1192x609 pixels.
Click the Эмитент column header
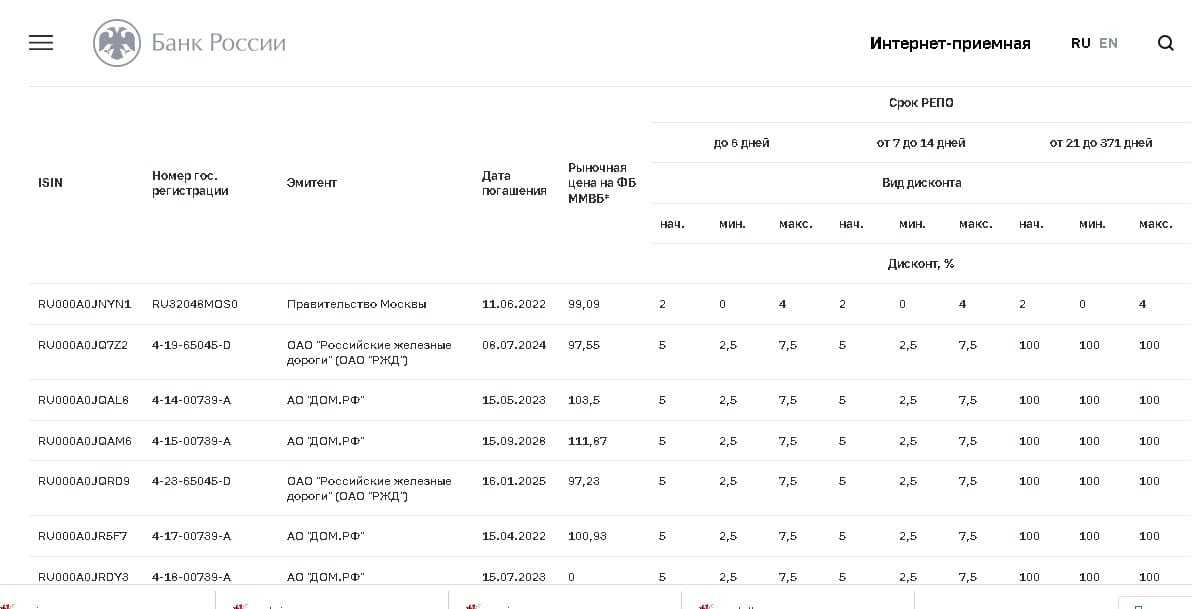pyautogui.click(x=311, y=183)
